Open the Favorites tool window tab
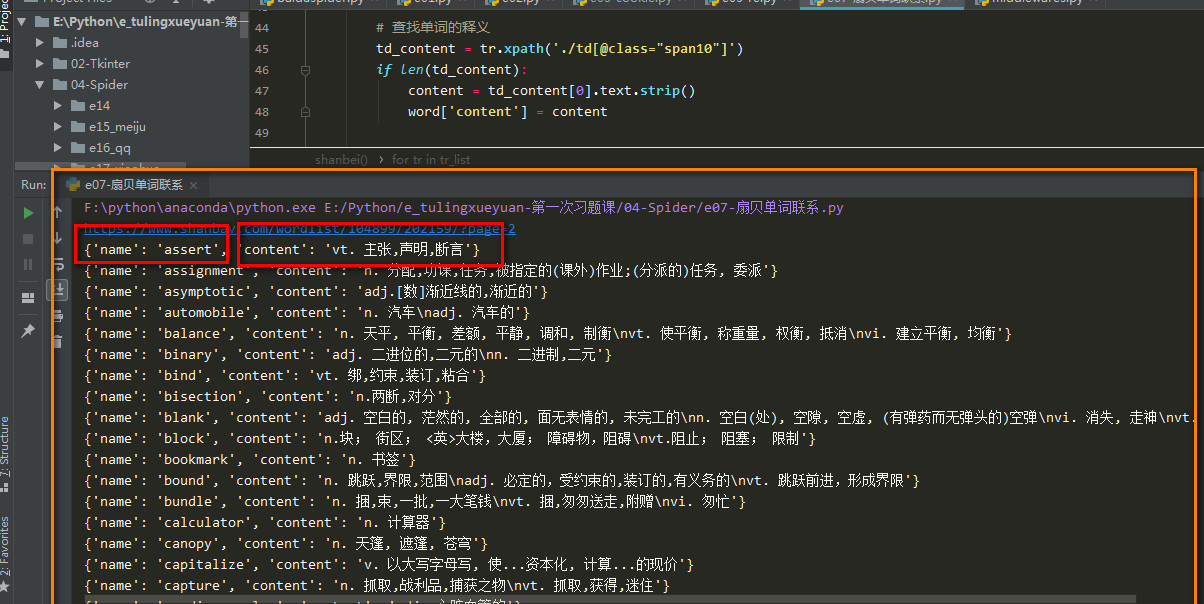The height and width of the screenshot is (604, 1204). pos(6,546)
